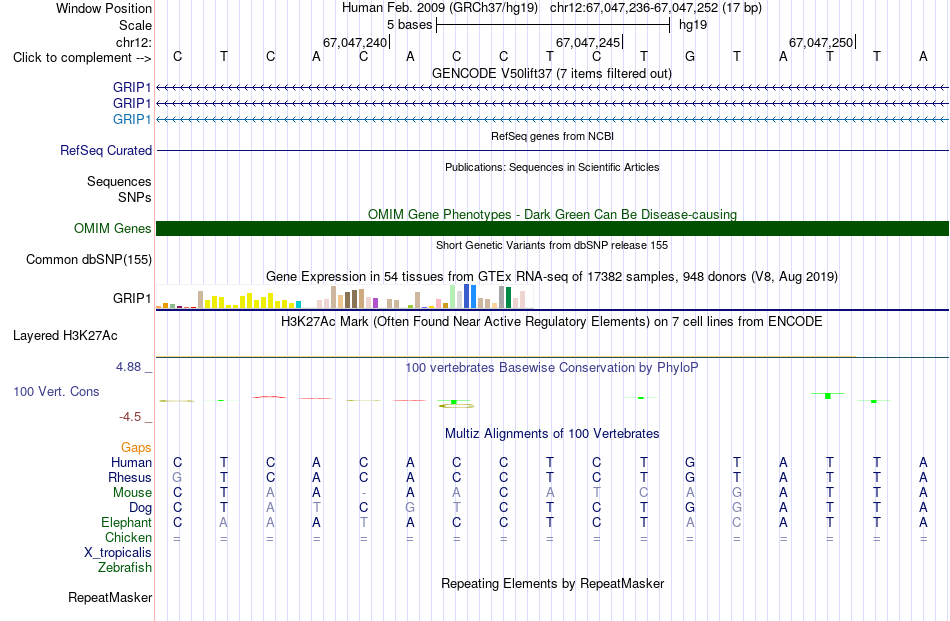Screen dimensions: 950x621
Task: Click the only G base in the sequence row
Action: (x=689, y=56)
